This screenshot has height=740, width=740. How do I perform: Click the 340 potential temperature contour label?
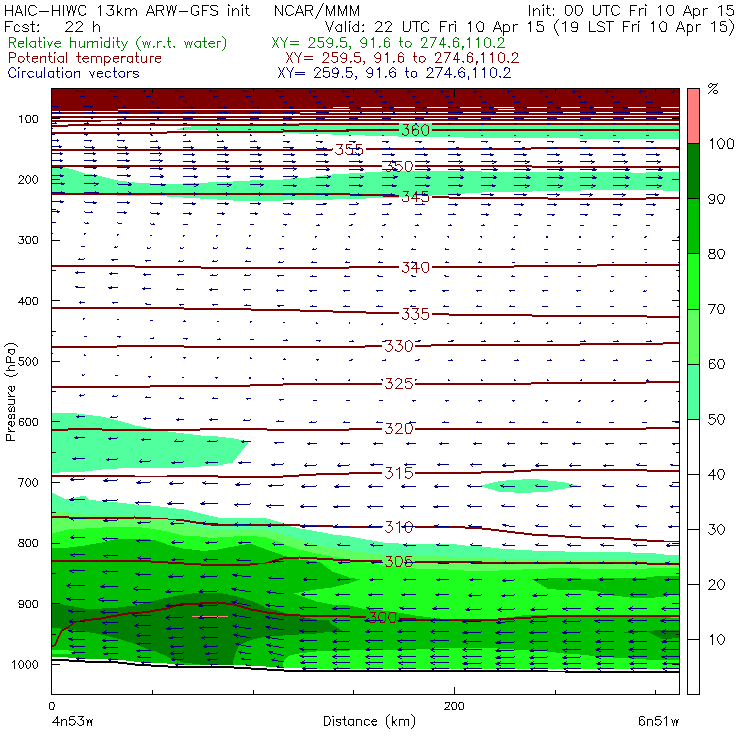click(415, 267)
